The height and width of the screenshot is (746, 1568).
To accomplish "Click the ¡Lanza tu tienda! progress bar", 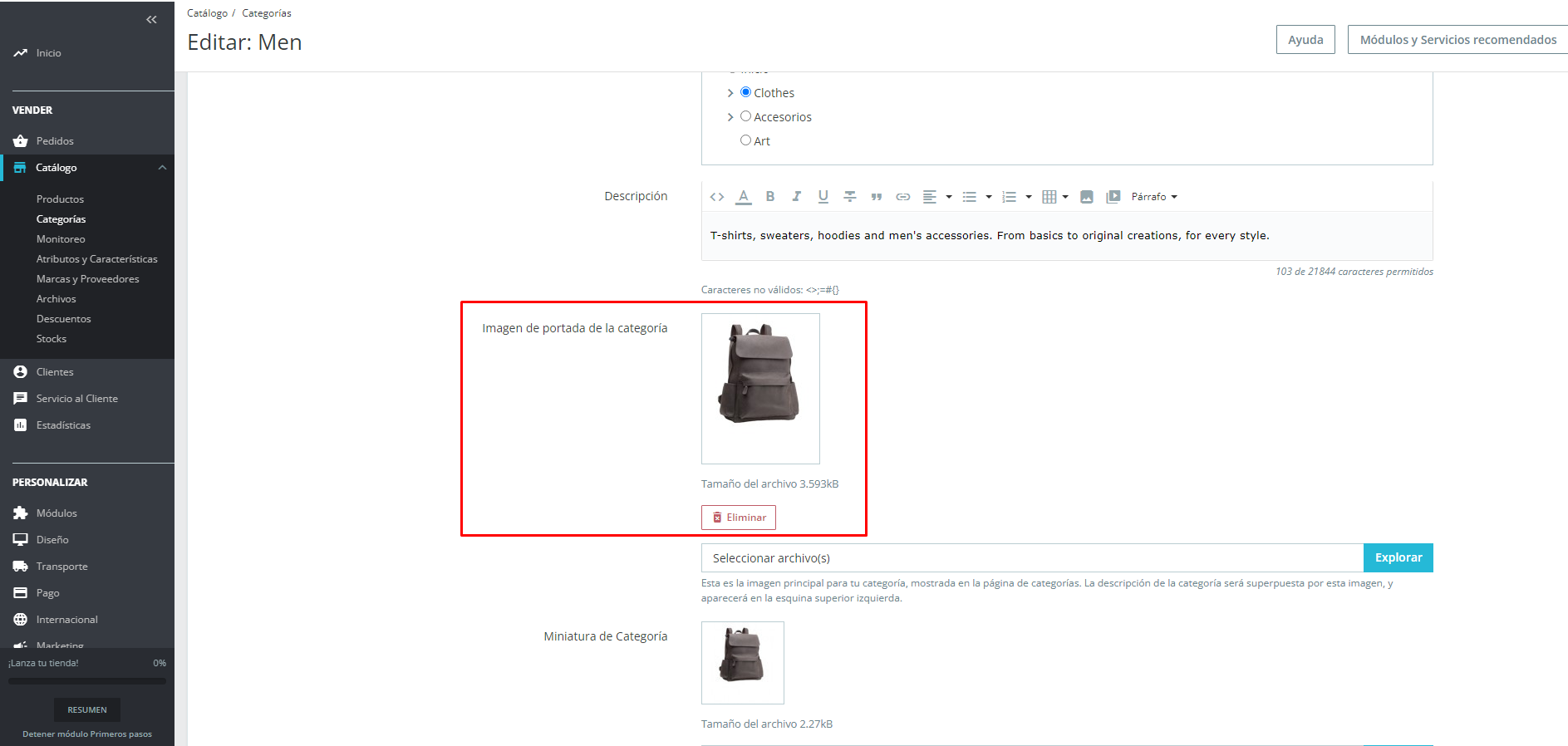I will click(87, 681).
